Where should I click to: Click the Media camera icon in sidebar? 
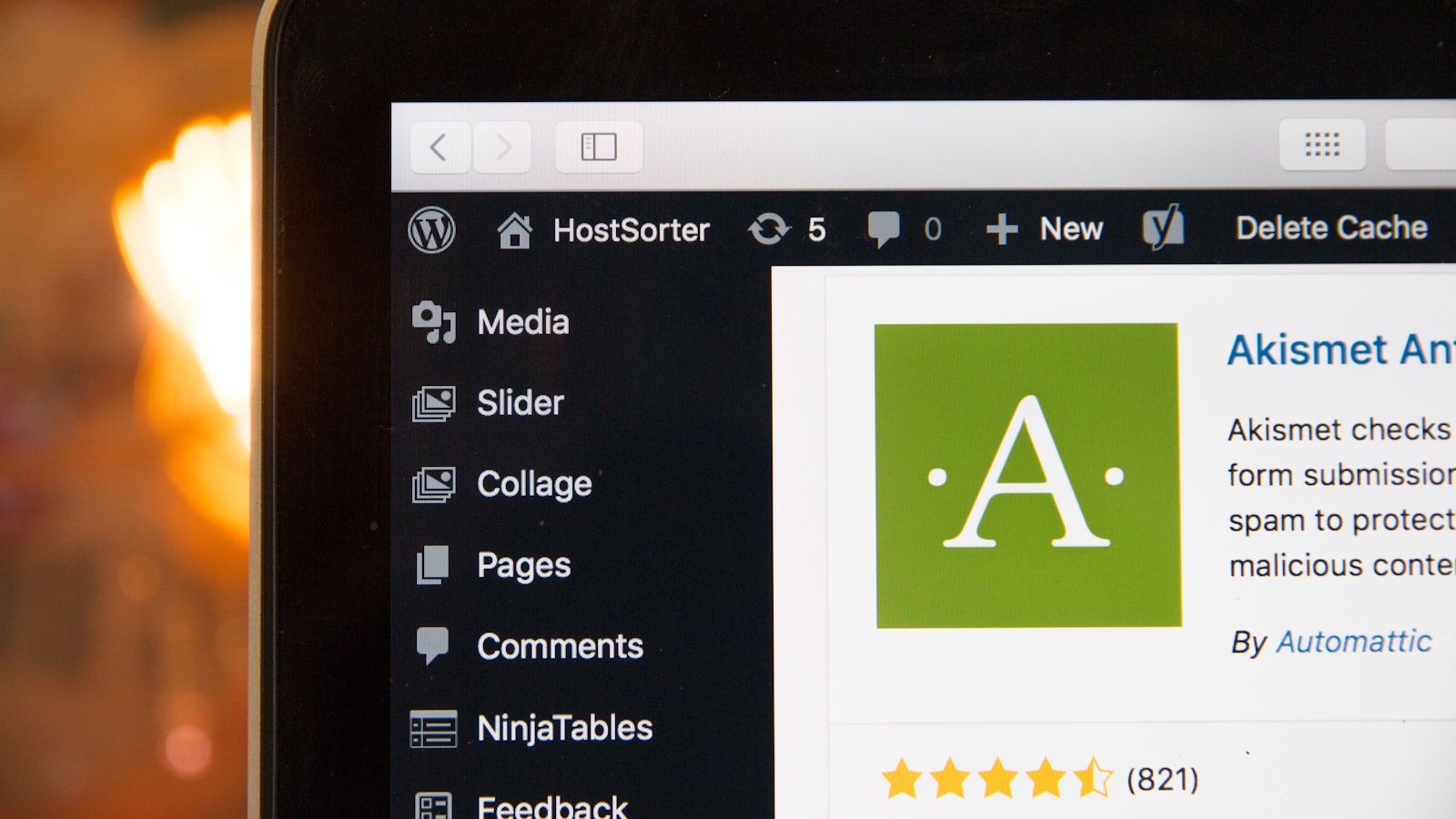click(x=434, y=322)
